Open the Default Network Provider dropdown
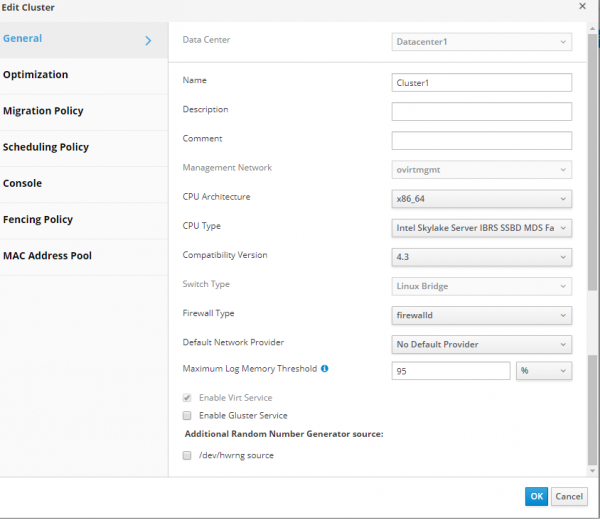Viewport: 600px width, 520px height. pyautogui.click(x=481, y=344)
